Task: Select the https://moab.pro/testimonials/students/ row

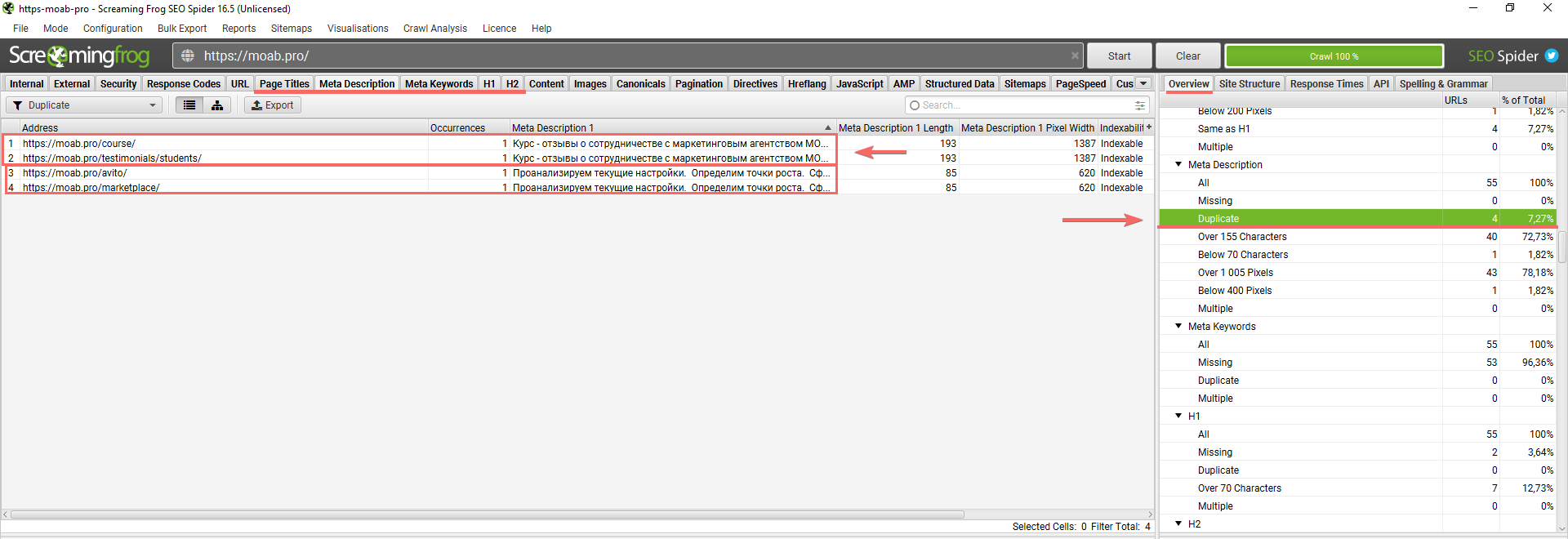Action: [578, 158]
